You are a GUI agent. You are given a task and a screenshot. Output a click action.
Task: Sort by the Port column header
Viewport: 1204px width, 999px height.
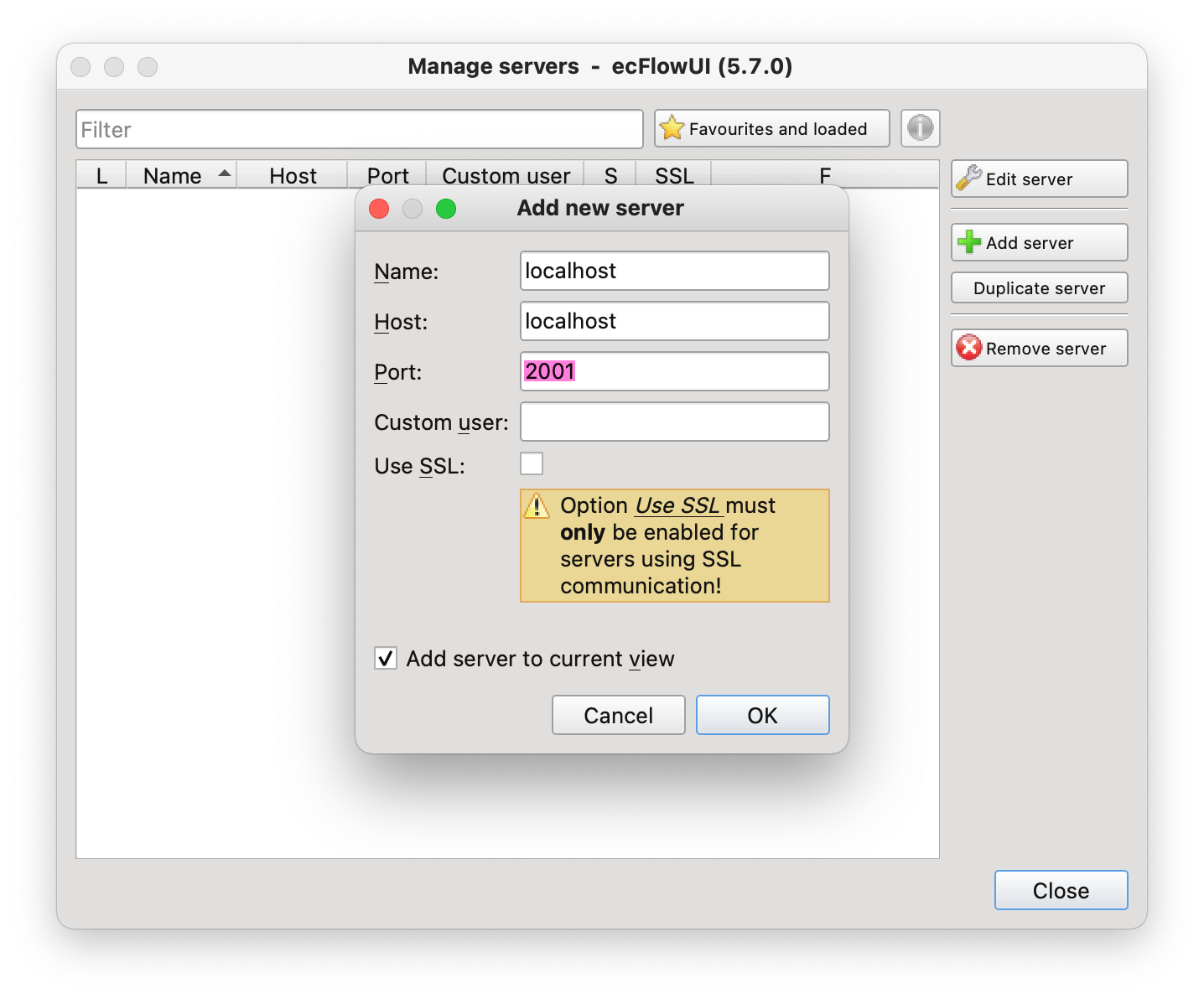(387, 175)
